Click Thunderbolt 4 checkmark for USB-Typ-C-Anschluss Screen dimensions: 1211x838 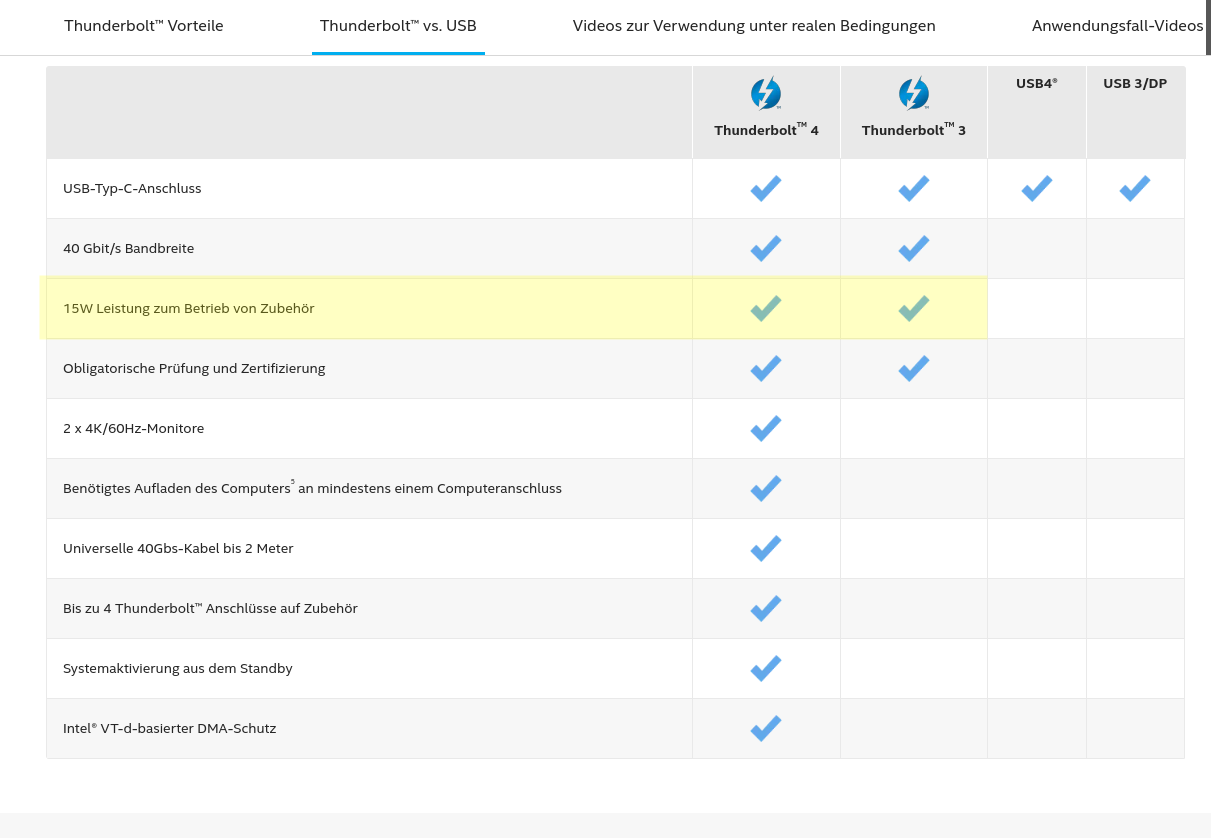point(766,188)
